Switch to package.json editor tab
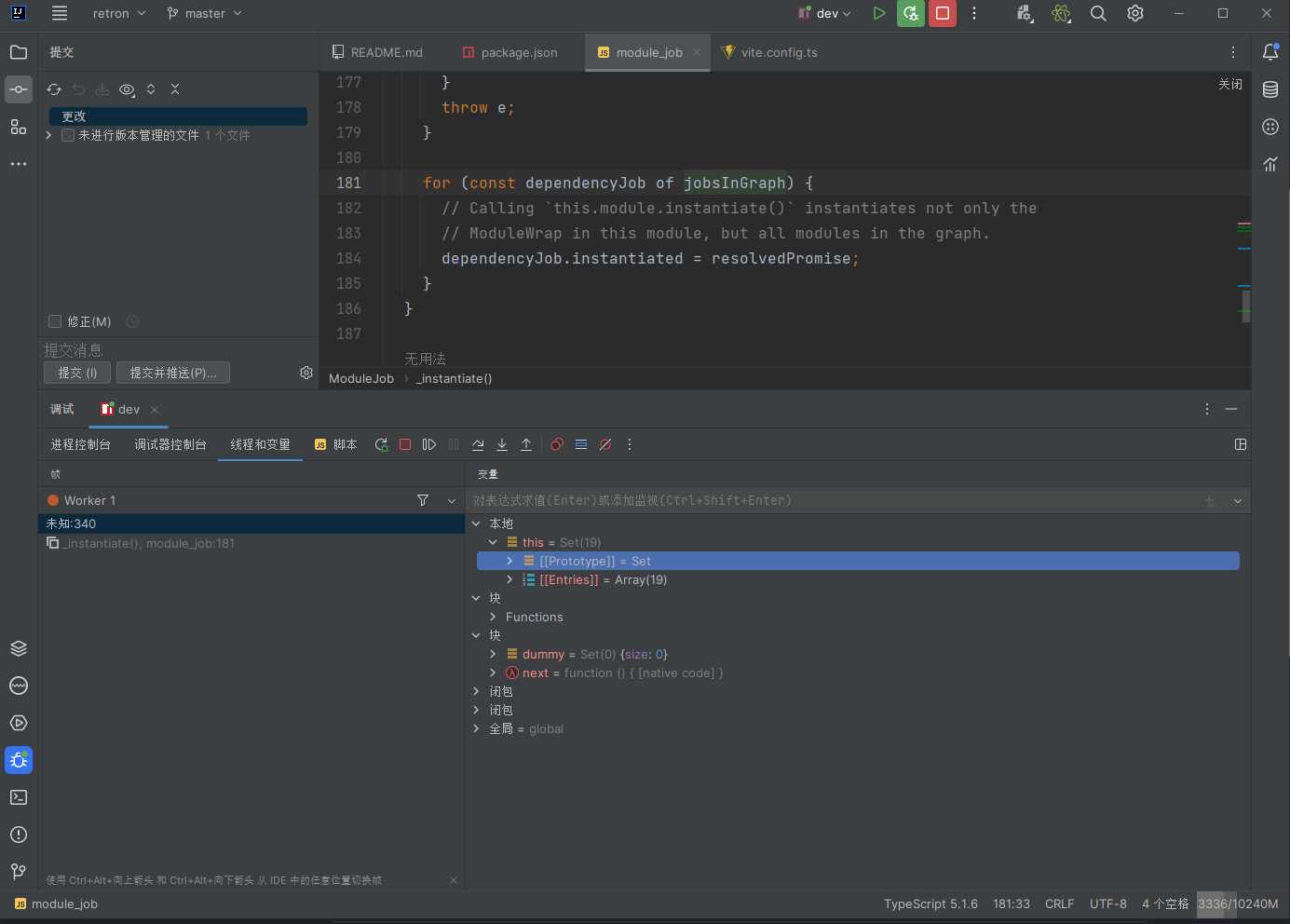Screen dimensions: 1290x924 click(x=510, y=52)
